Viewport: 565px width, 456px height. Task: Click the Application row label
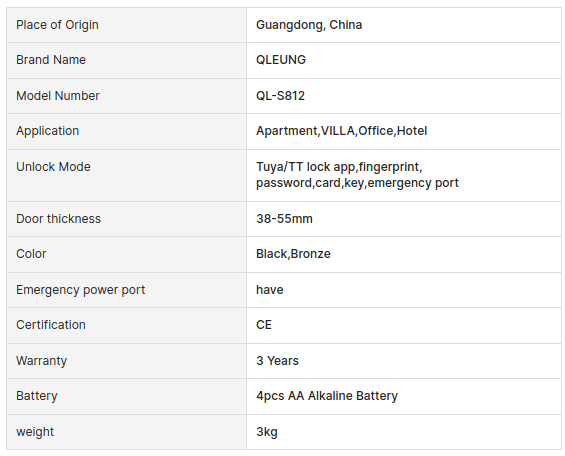click(48, 131)
